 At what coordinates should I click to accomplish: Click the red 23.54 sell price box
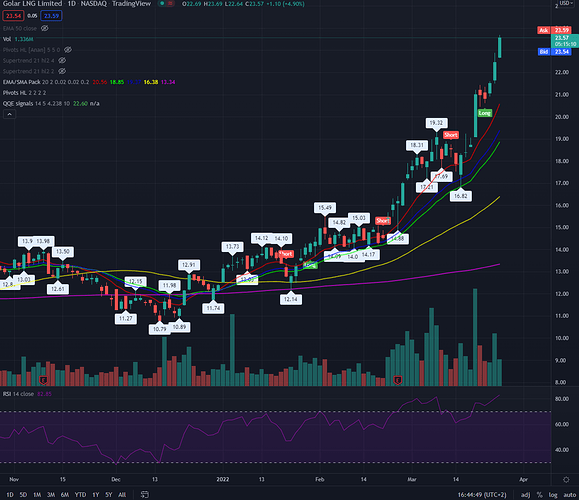[x=14, y=16]
